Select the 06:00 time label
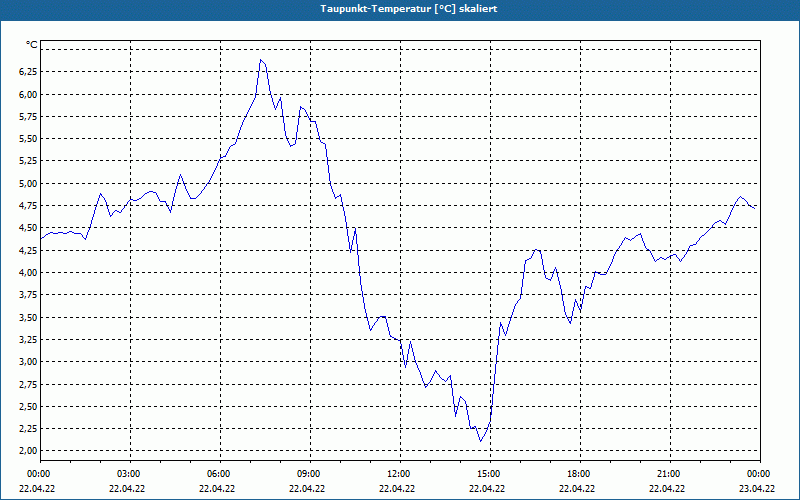The height and width of the screenshot is (500, 800). 220,474
